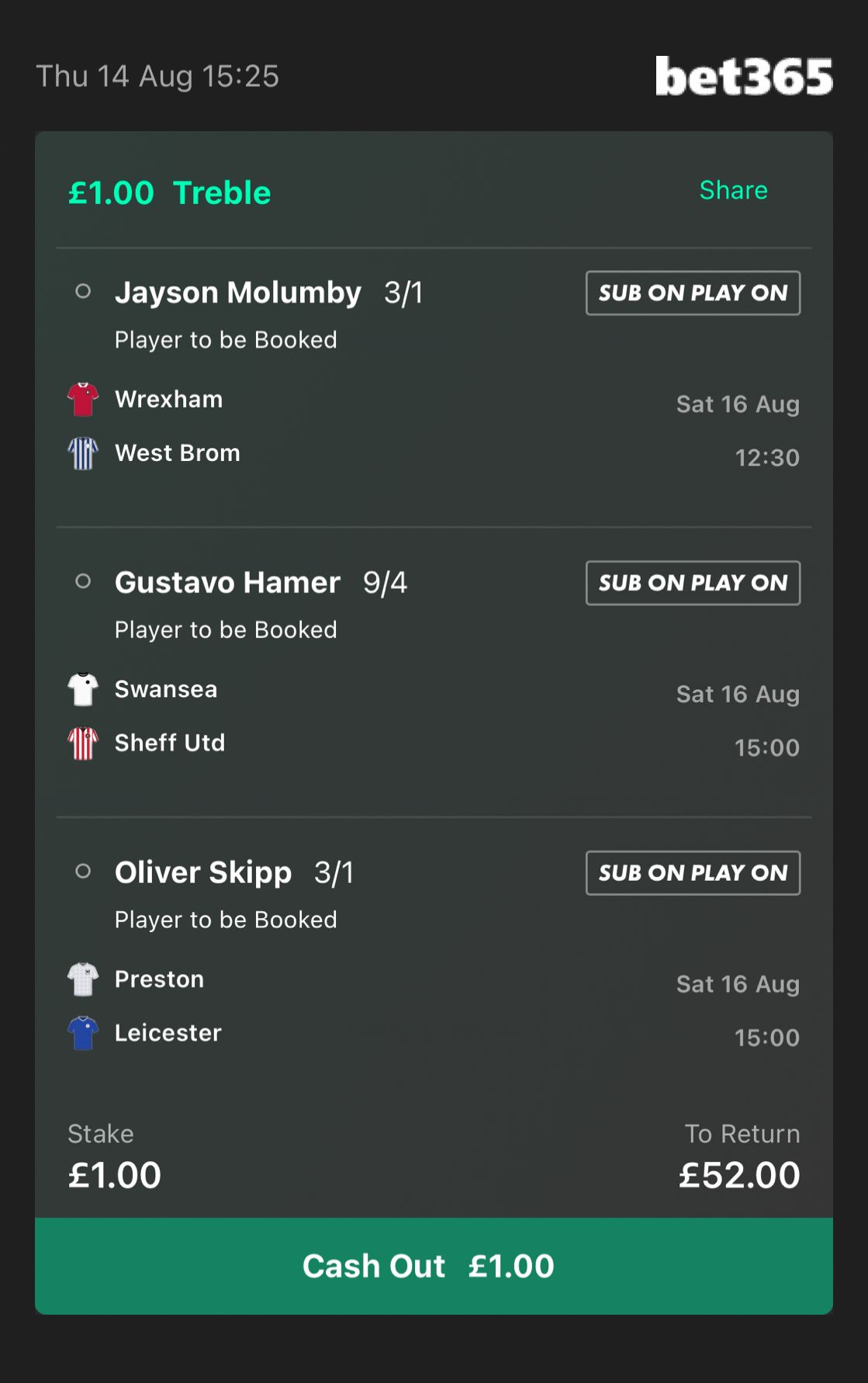Screen dimensions: 868x1383
Task: Tap Sub On Play On for Molumby
Action: point(693,293)
